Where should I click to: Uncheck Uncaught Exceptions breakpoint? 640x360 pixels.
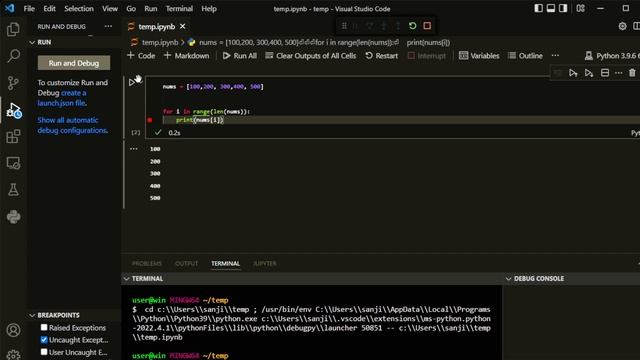(44, 340)
